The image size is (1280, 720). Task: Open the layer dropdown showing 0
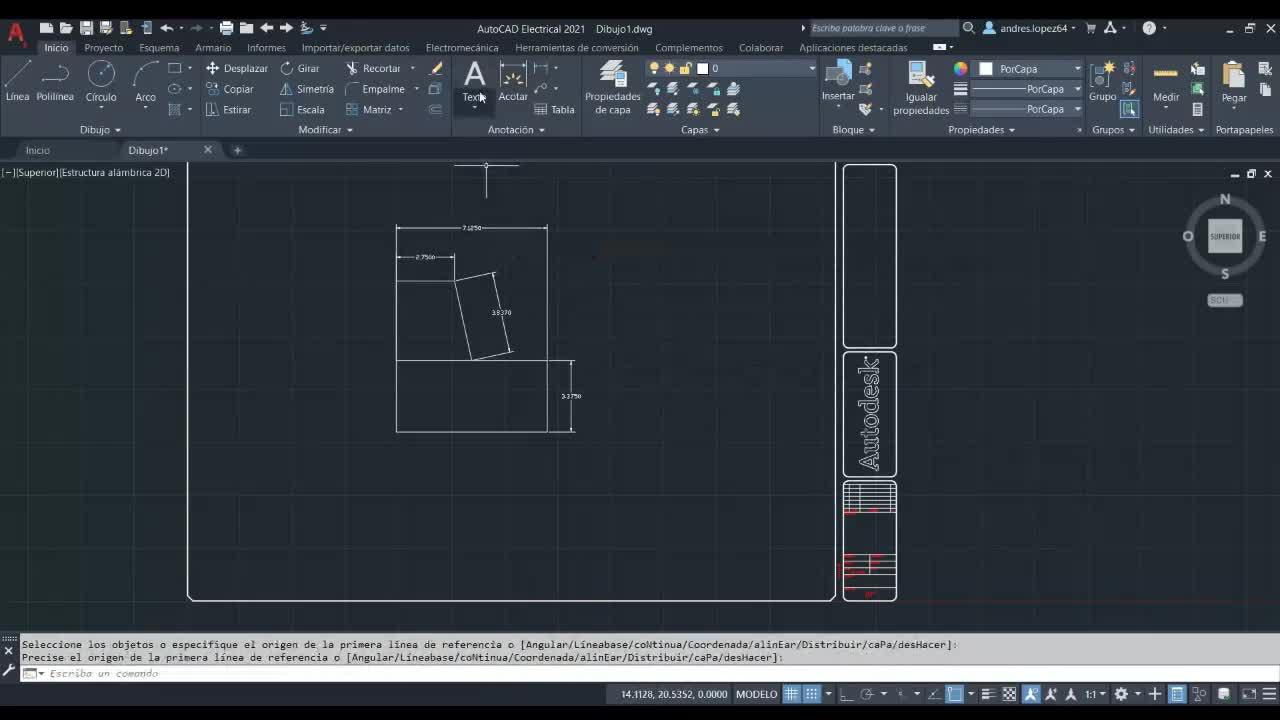coord(760,68)
